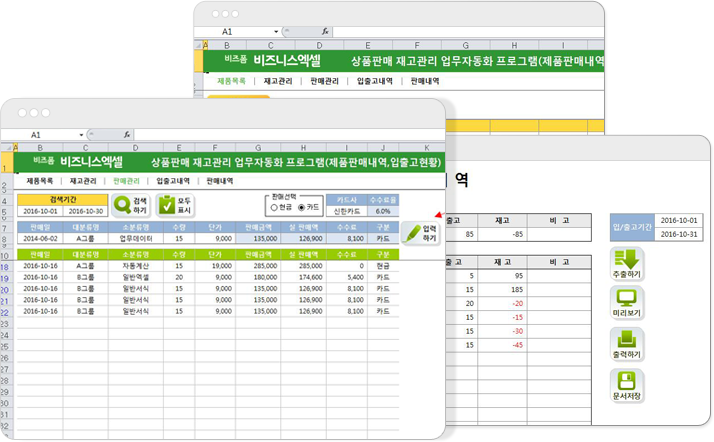The height and width of the screenshot is (442, 714).
Task: Open the 제품목록 tab in front window
Action: [x=39, y=181]
